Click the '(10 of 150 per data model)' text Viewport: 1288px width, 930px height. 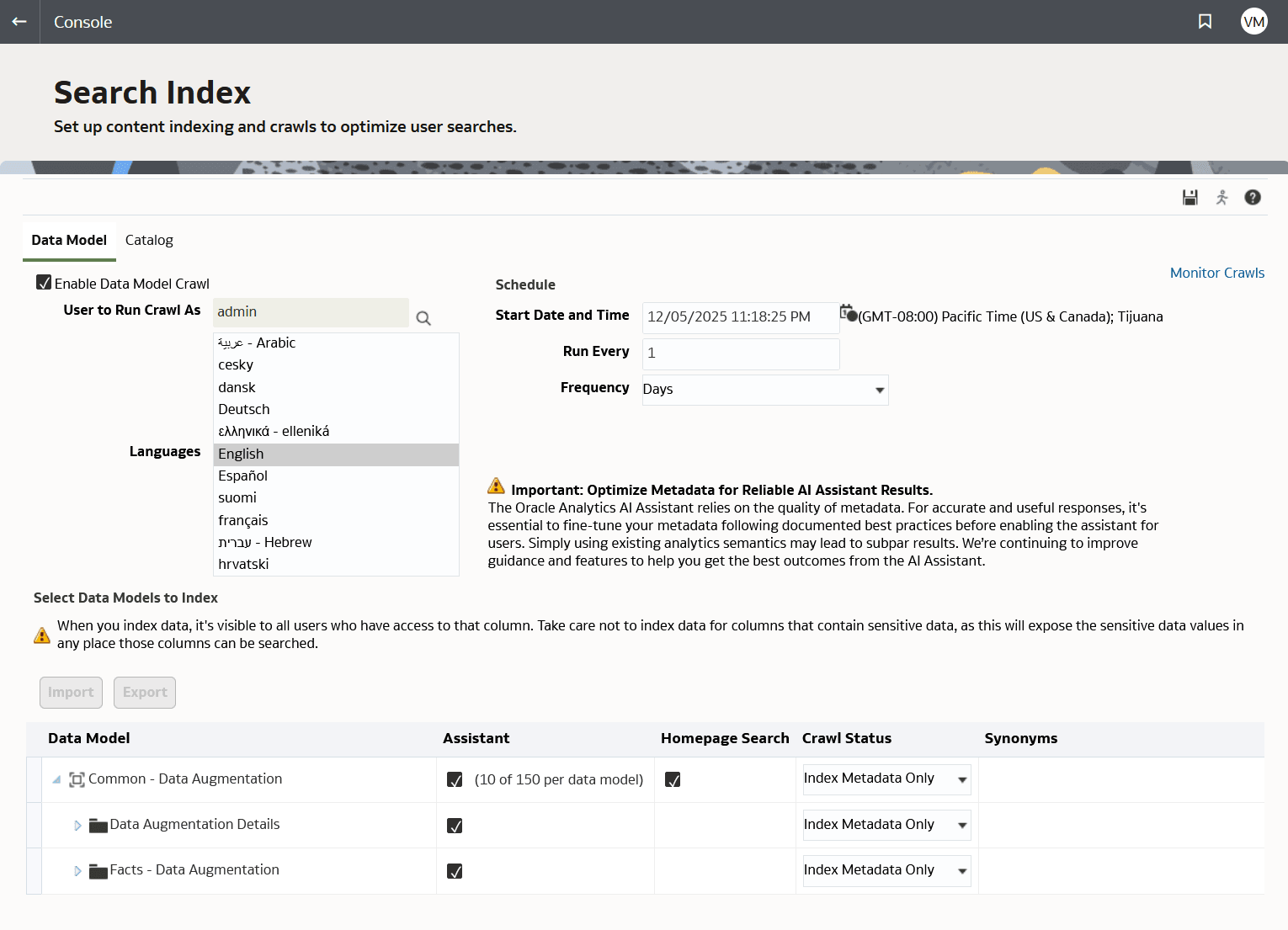559,780
